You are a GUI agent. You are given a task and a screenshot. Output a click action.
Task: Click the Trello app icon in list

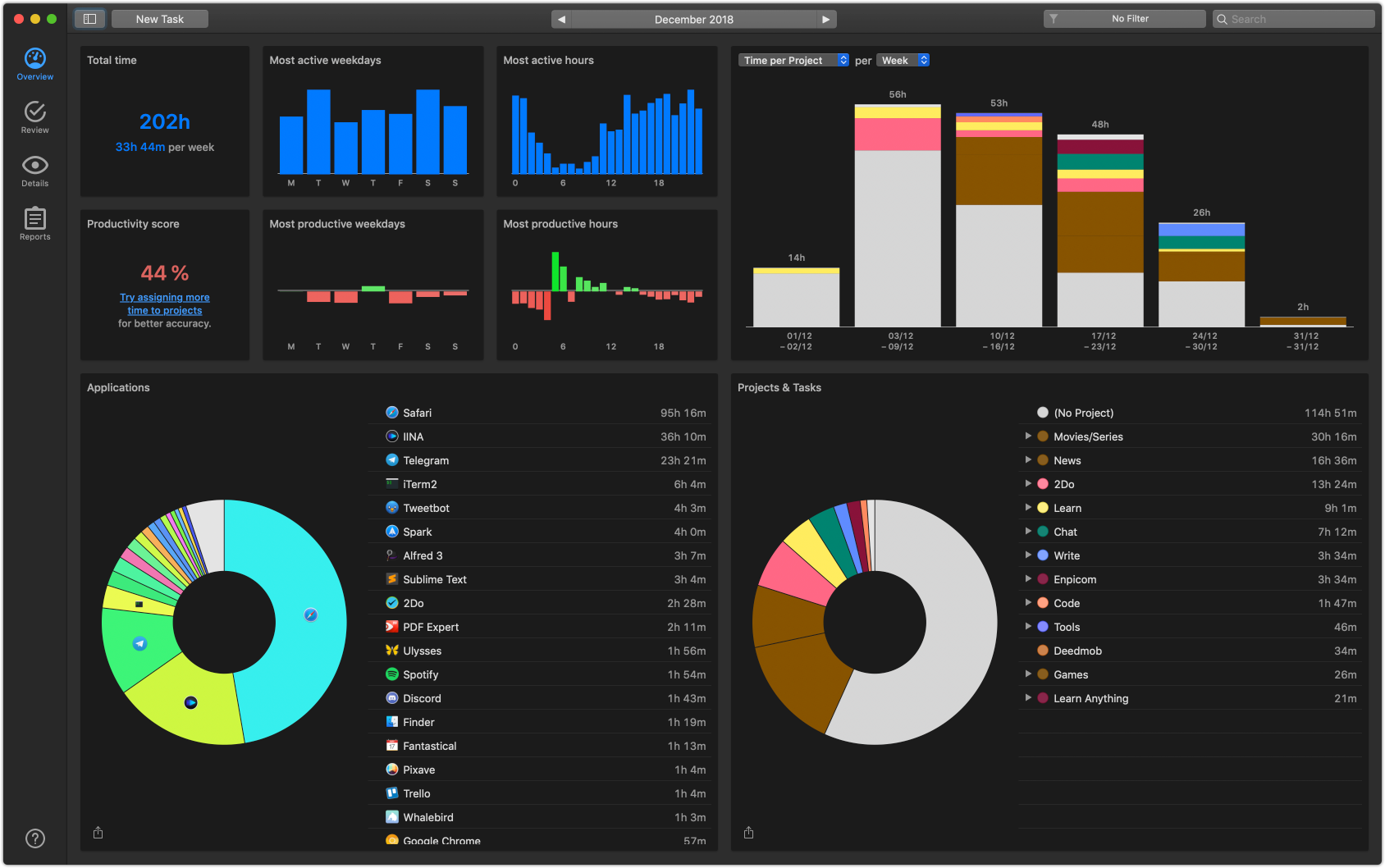click(392, 793)
